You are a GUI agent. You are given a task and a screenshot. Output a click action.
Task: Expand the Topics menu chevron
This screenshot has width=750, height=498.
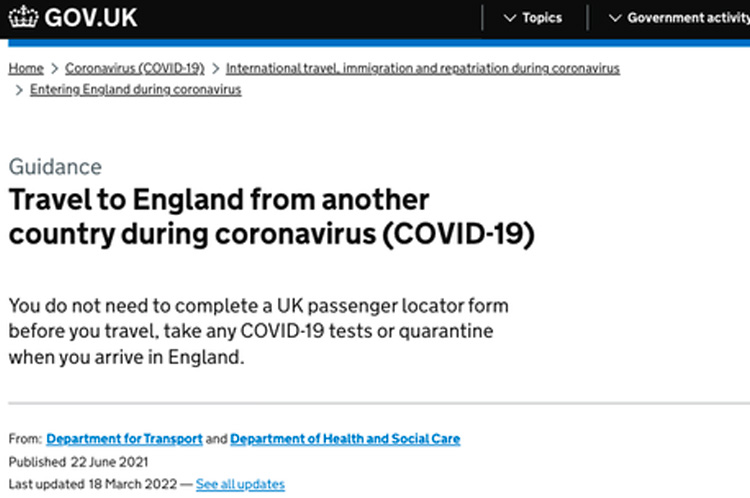click(510, 18)
